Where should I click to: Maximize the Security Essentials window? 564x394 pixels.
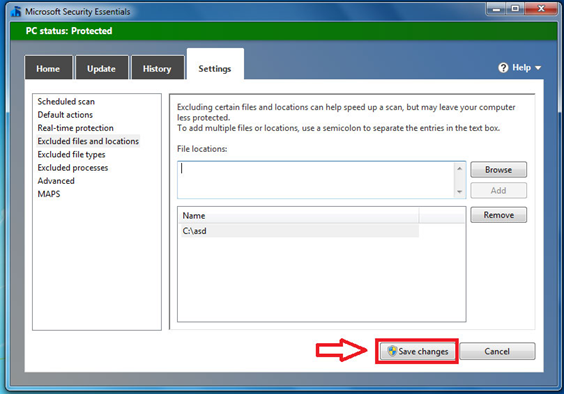tap(515, 9)
